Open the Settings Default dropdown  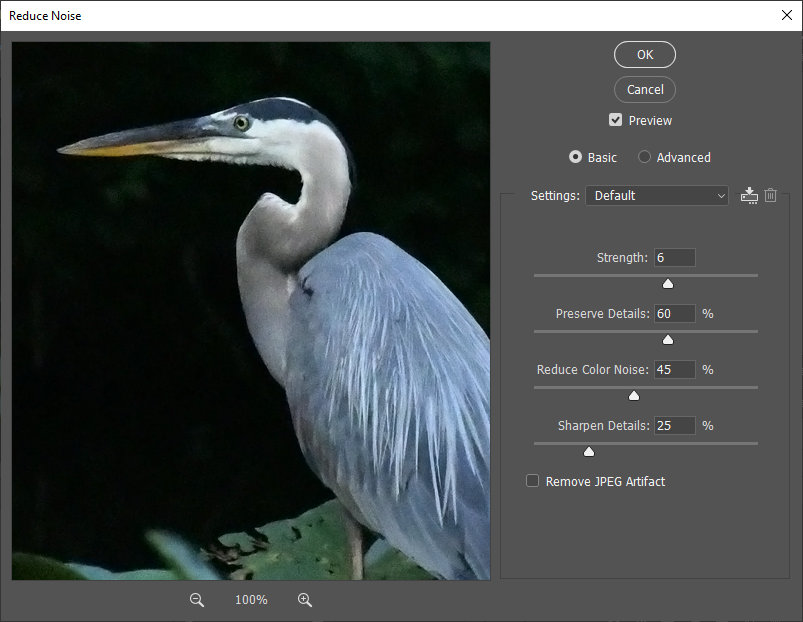coord(657,195)
